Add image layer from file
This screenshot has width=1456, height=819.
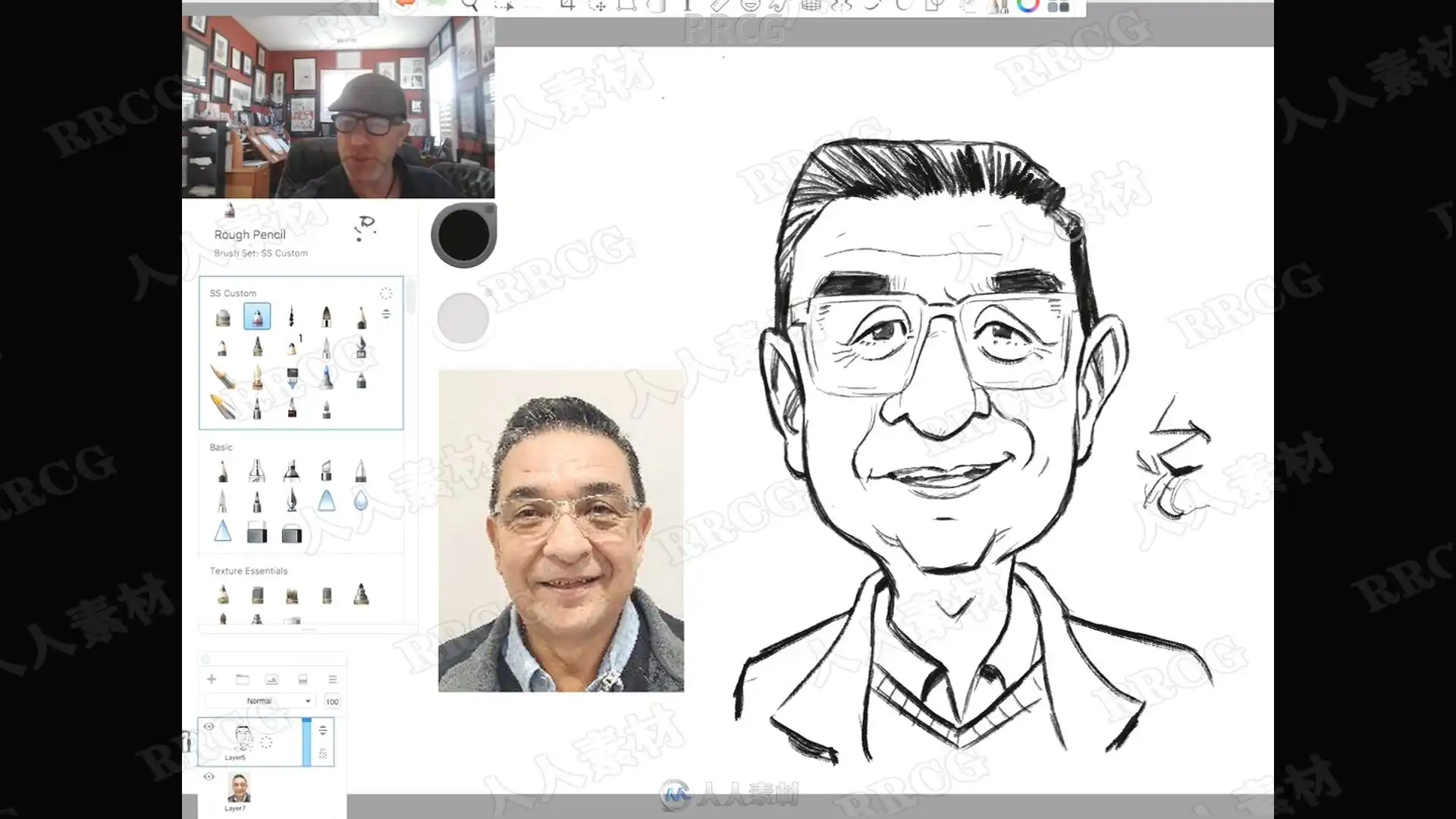click(271, 679)
